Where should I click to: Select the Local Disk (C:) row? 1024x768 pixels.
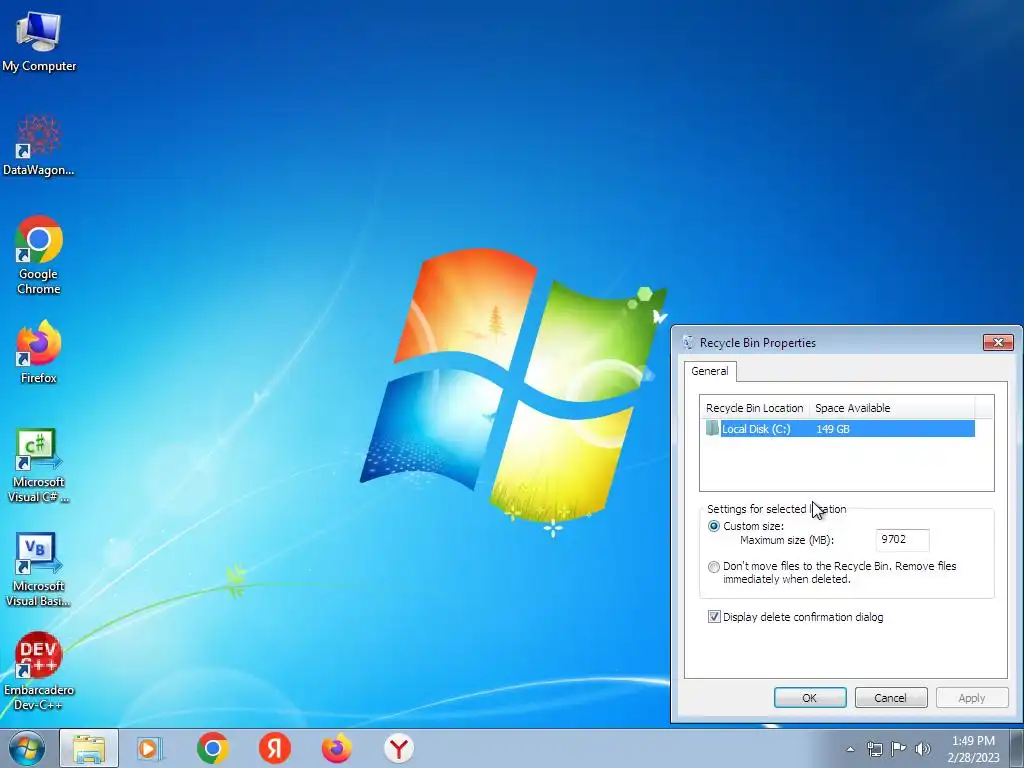coord(840,429)
